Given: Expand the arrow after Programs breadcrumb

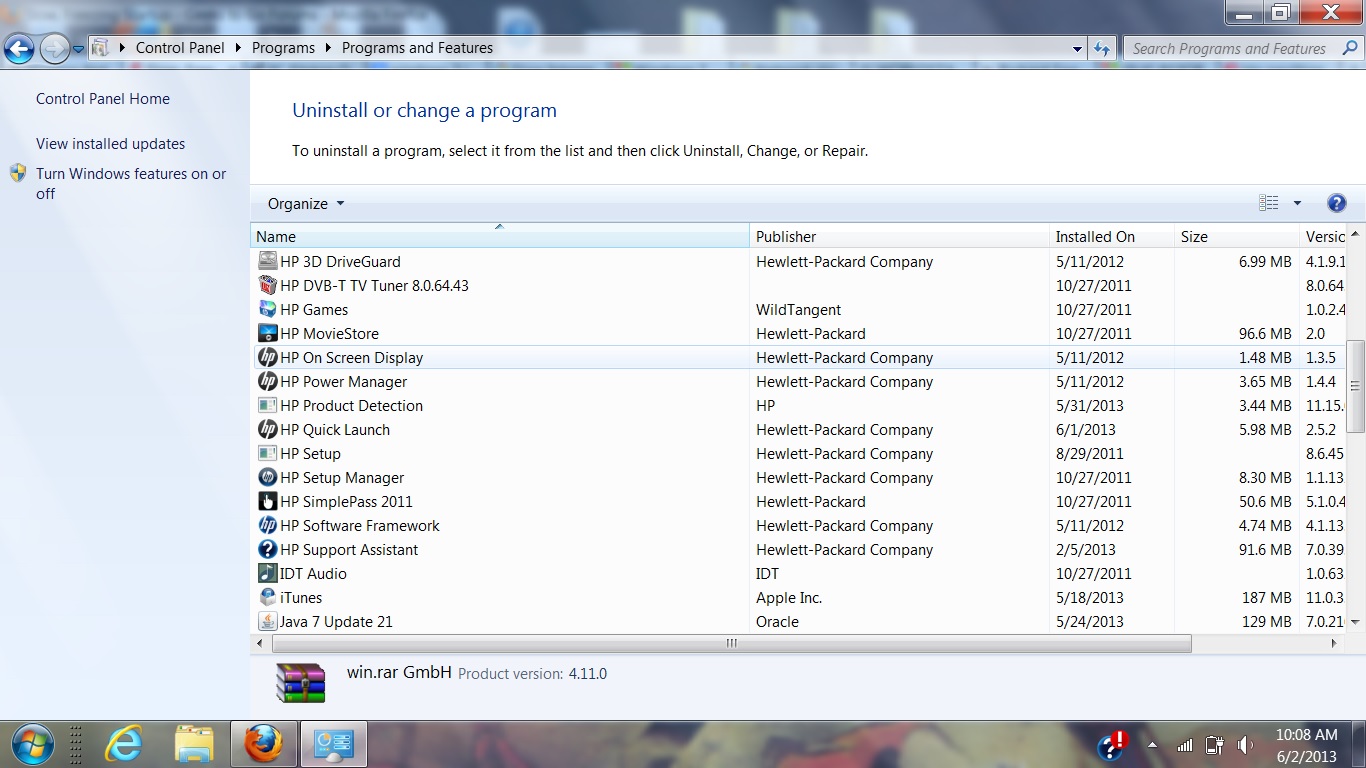Looking at the screenshot, I should (328, 48).
